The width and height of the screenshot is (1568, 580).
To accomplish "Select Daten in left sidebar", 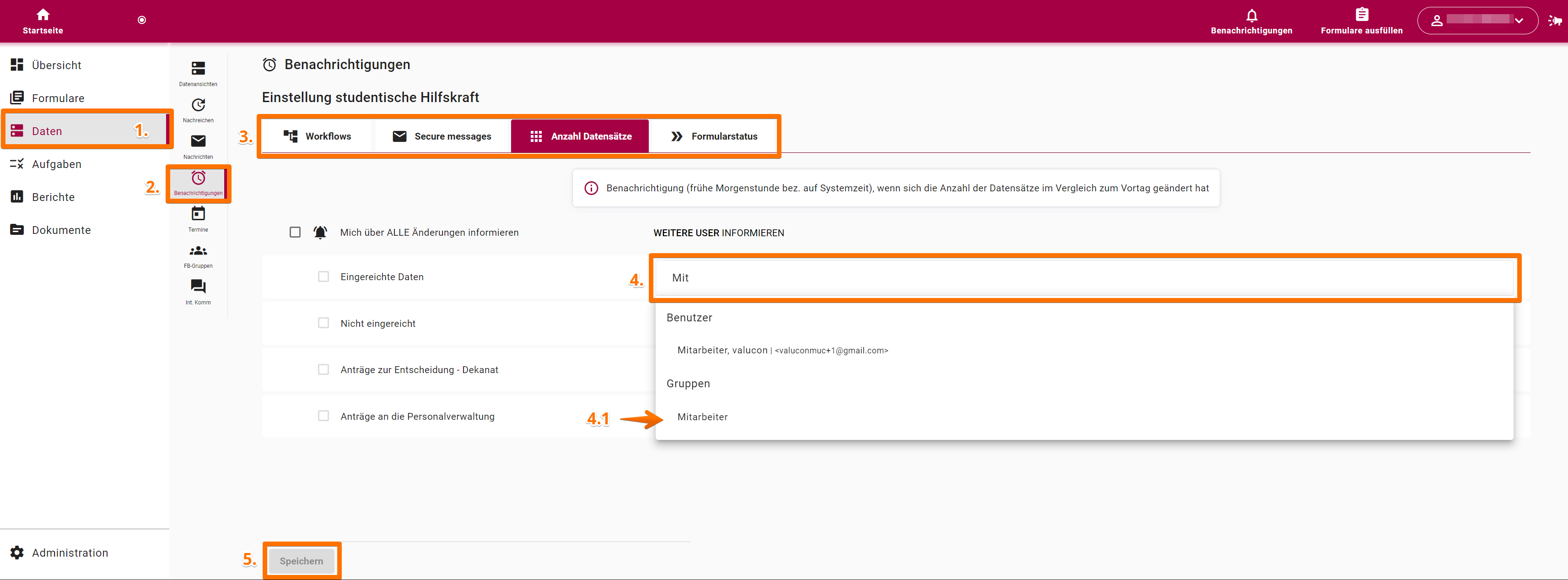I will click(x=85, y=131).
